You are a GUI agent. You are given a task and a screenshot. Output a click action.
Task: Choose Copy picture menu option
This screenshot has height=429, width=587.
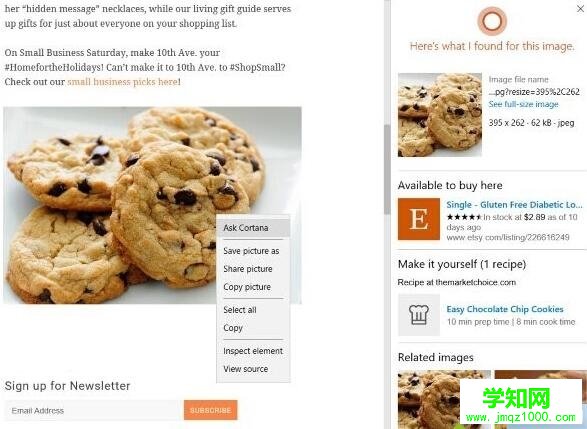pyautogui.click(x=247, y=287)
